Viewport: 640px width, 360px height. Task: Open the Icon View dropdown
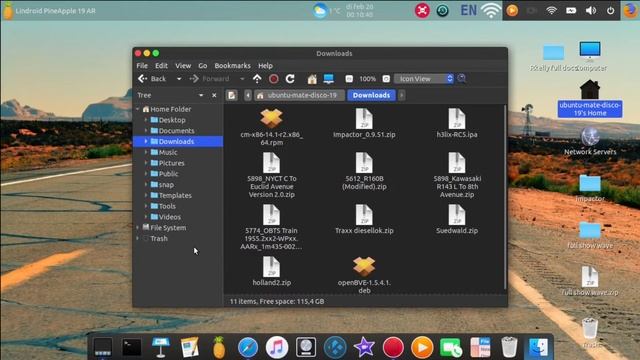coord(424,79)
